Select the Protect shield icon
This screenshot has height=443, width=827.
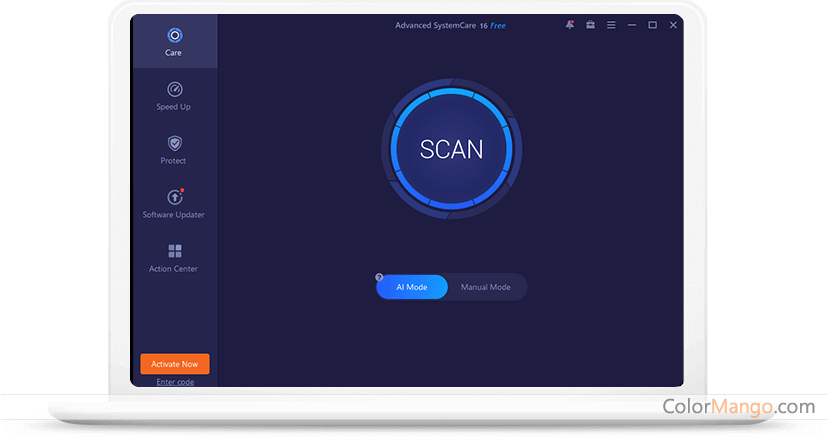pyautogui.click(x=174, y=143)
